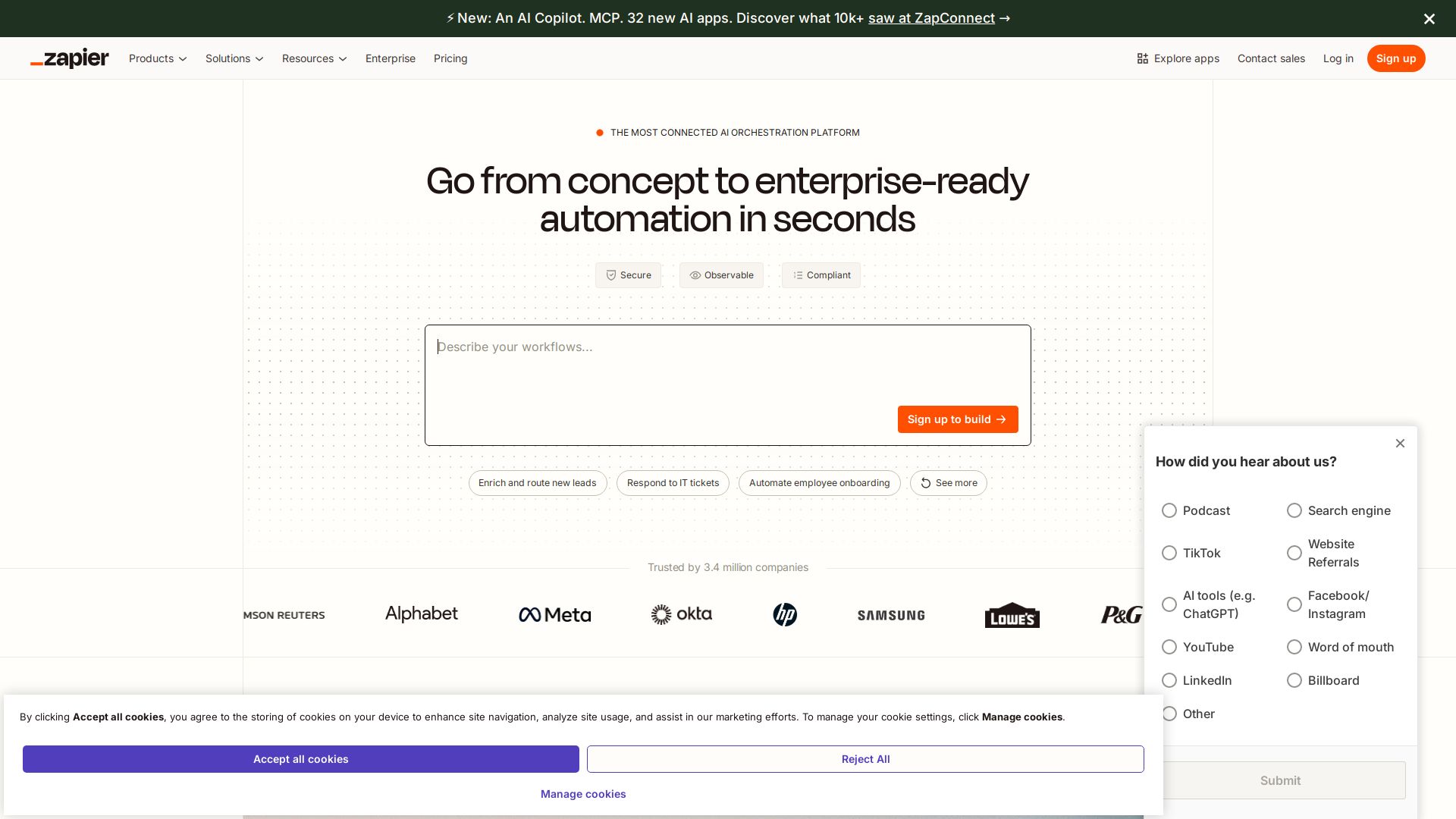
Task: Click the Zapier logo in header
Action: pos(70,58)
